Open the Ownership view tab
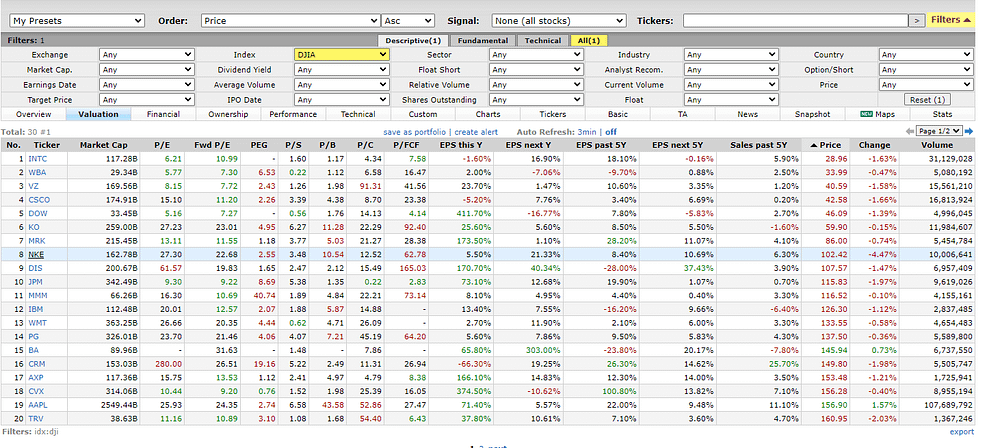Screen dimensions: 1000x448 (228, 114)
